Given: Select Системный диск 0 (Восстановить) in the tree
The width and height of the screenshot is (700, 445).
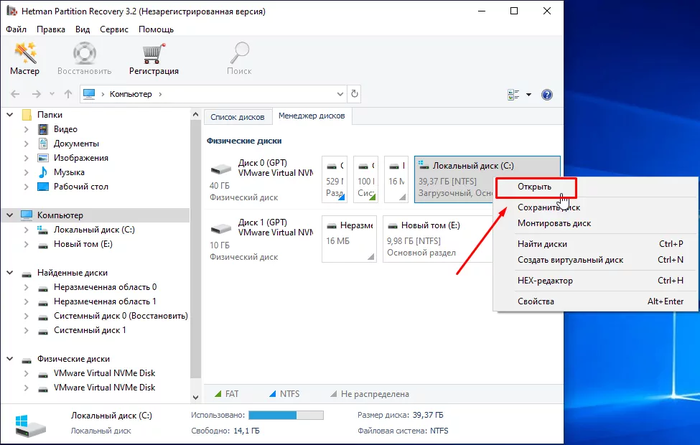Looking at the screenshot, I should [x=120, y=316].
